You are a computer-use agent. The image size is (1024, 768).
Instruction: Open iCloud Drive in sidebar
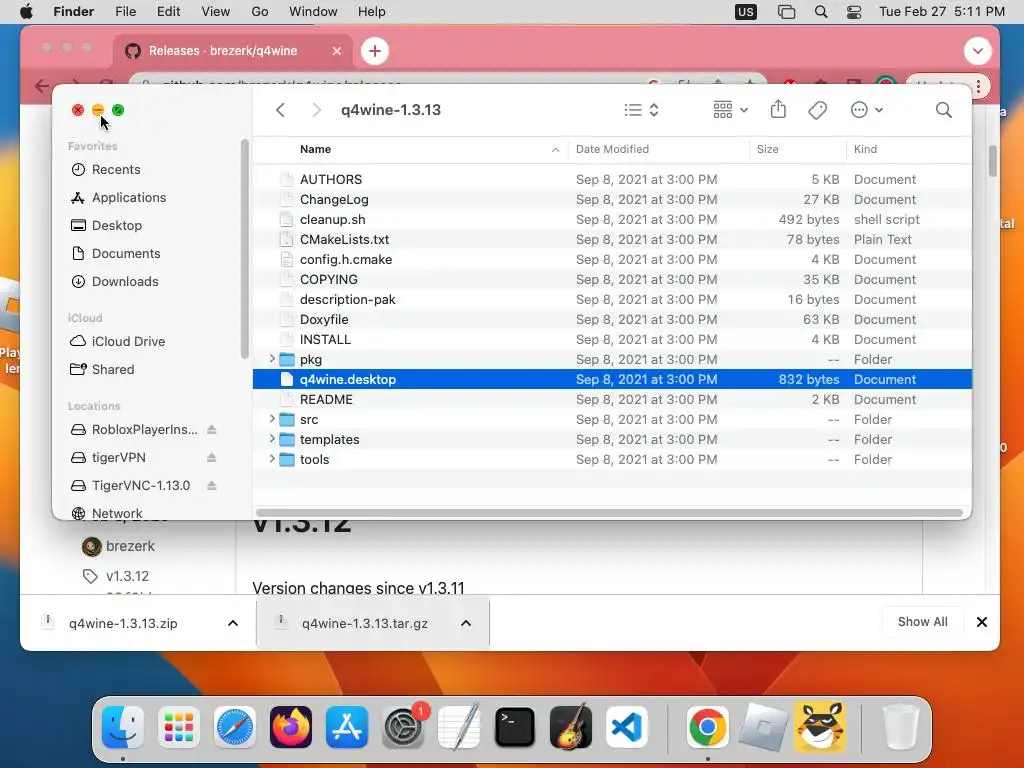tap(128, 342)
